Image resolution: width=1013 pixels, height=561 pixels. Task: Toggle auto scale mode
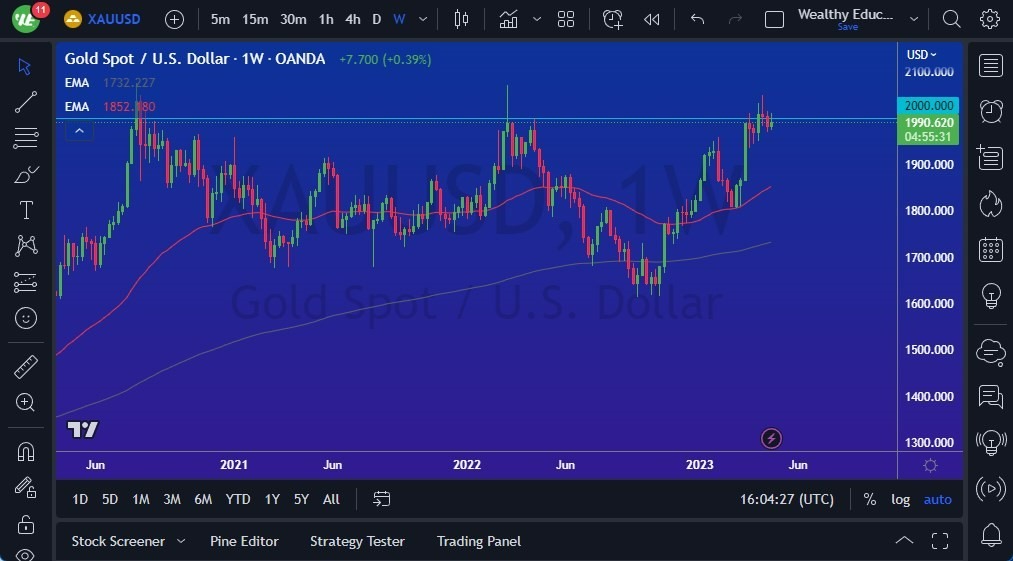[x=937, y=499]
